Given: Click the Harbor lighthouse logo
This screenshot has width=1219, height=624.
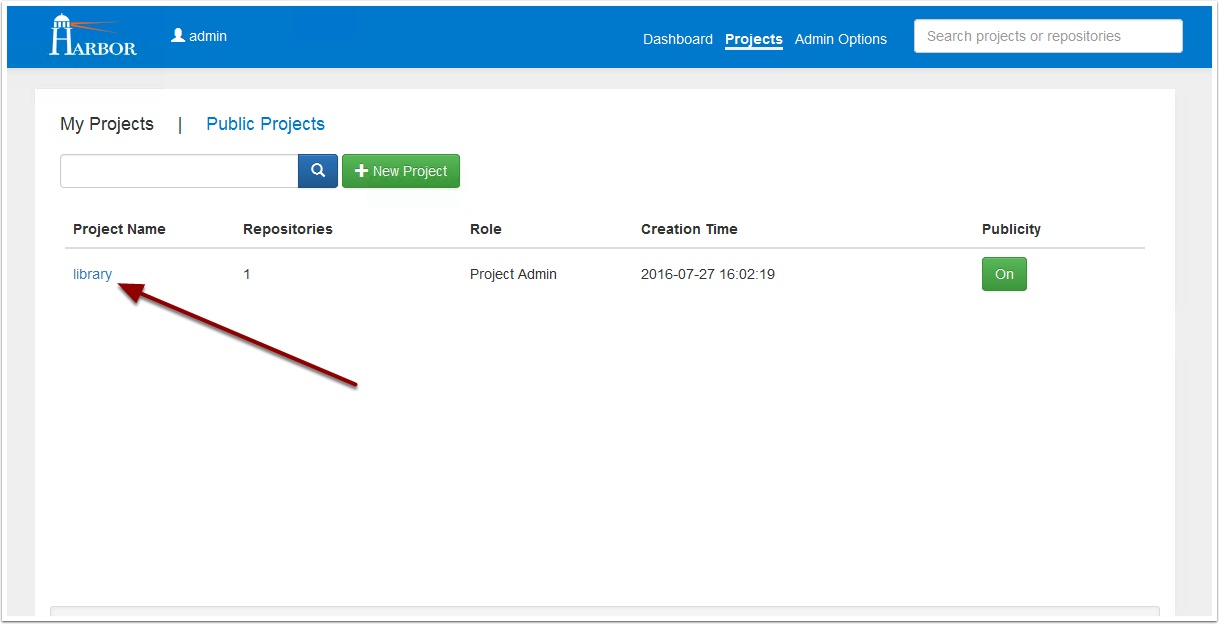Looking at the screenshot, I should [93, 35].
